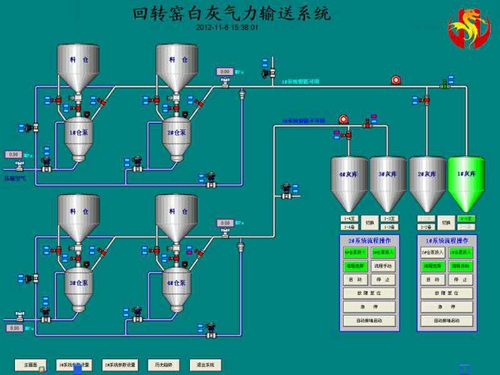Click 急停 in 1#系统流程操作 panel
The width and height of the screenshot is (500, 375).
tap(447, 307)
